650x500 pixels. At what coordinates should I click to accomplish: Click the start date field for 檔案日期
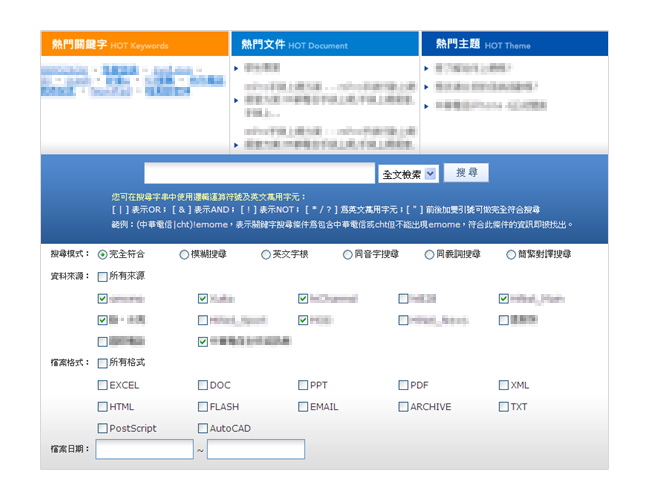pyautogui.click(x=144, y=450)
